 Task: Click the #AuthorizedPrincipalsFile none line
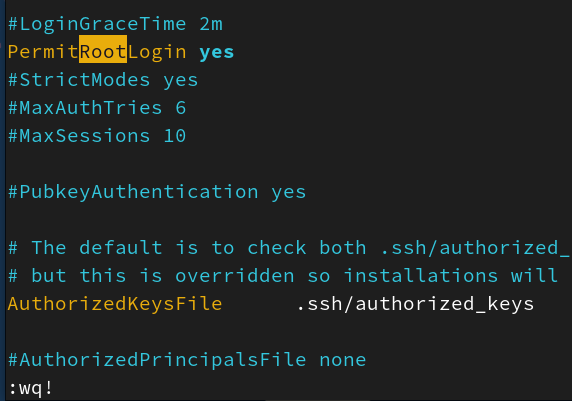[187, 360]
